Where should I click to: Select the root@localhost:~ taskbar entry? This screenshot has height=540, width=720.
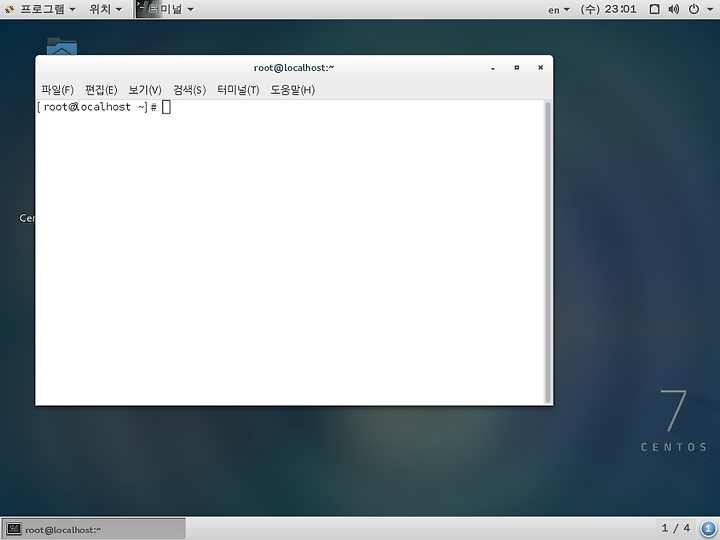click(x=94, y=529)
